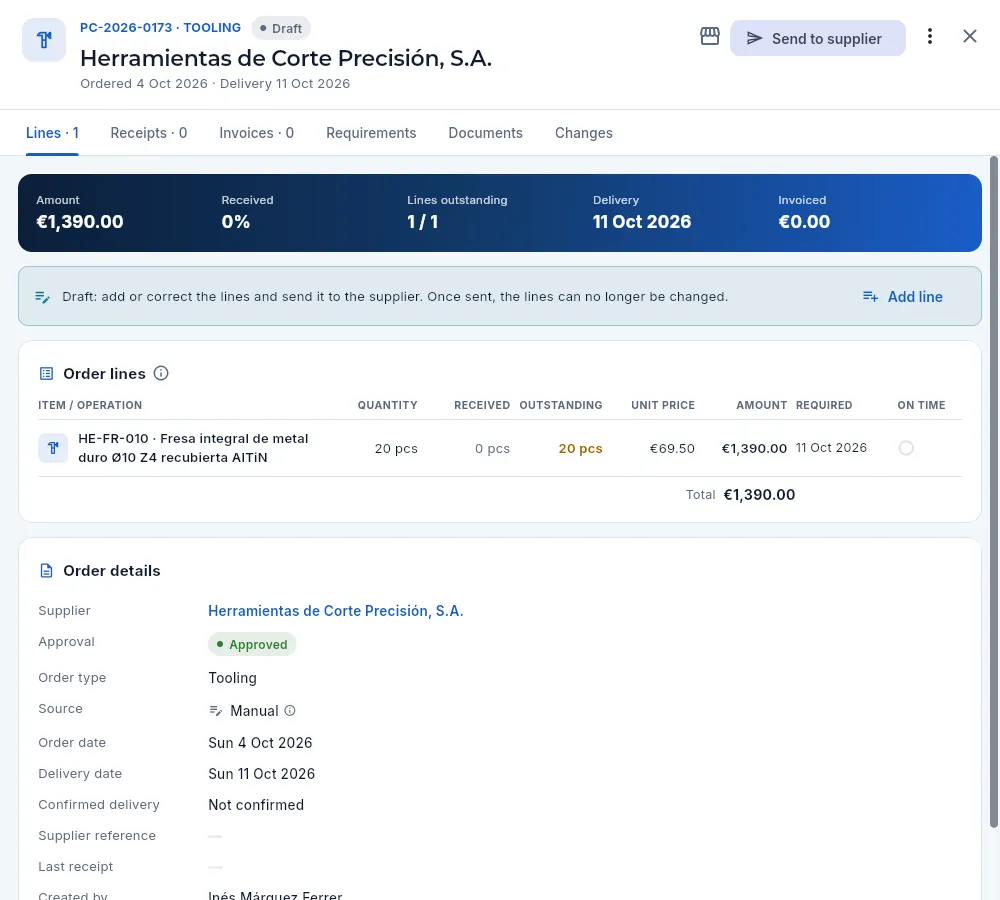Click the Lines outstanding 1 / 1 value
This screenshot has height=900, width=1000.
point(423,222)
